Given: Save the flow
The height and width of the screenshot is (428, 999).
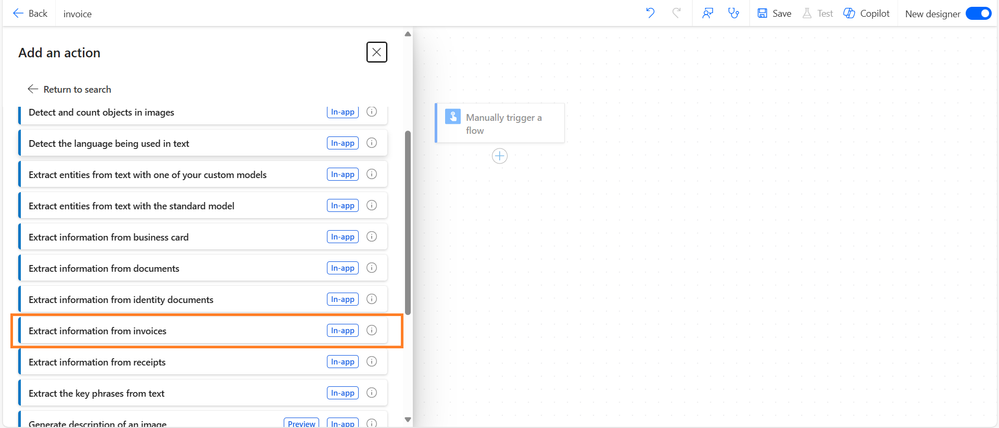Looking at the screenshot, I should tap(774, 13).
